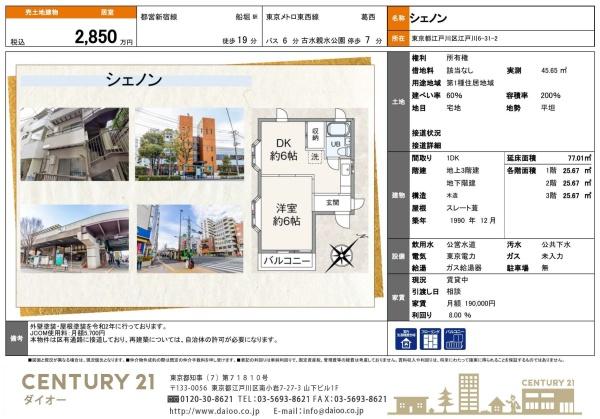This screenshot has height=419, width=600.
Task: Open the orange brick tower photo
Action: (188, 143)
